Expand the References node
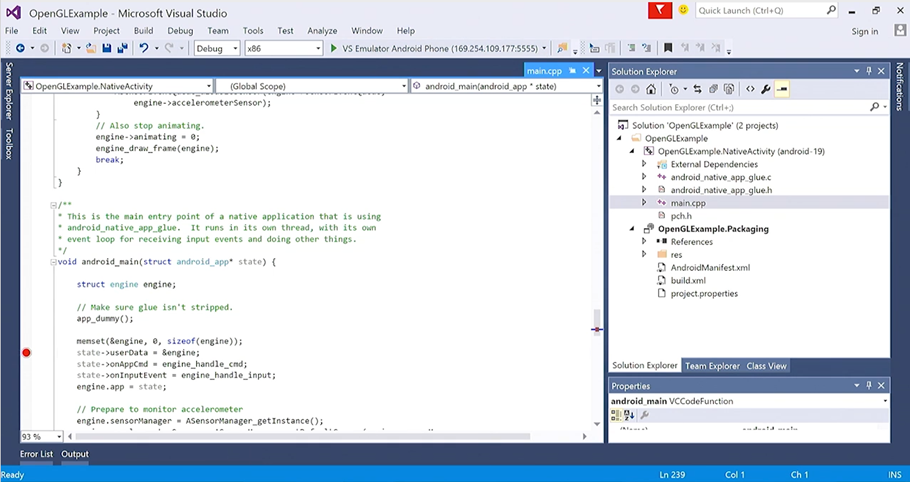The image size is (910, 482). coord(644,241)
